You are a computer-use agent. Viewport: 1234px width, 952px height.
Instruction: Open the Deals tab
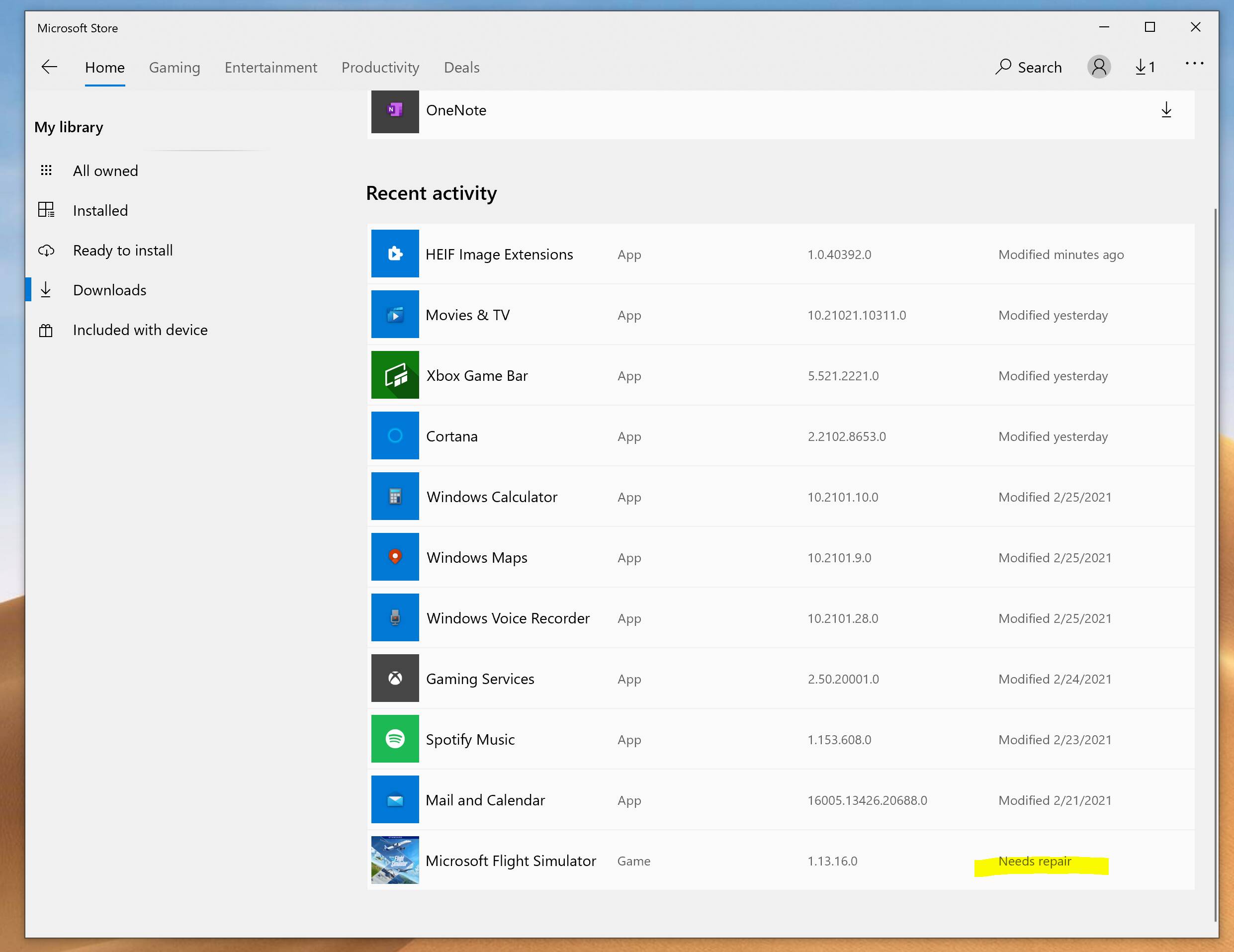[x=461, y=68]
